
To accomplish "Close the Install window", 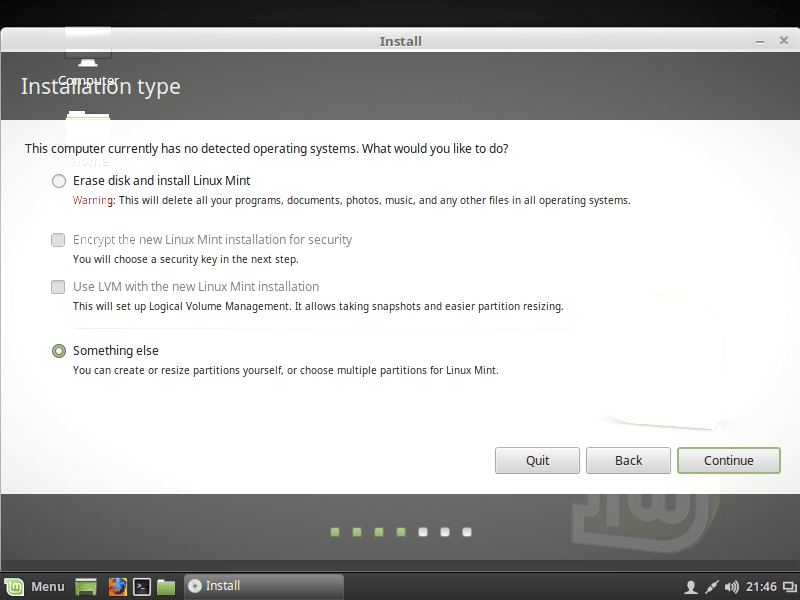I will [x=784, y=41].
